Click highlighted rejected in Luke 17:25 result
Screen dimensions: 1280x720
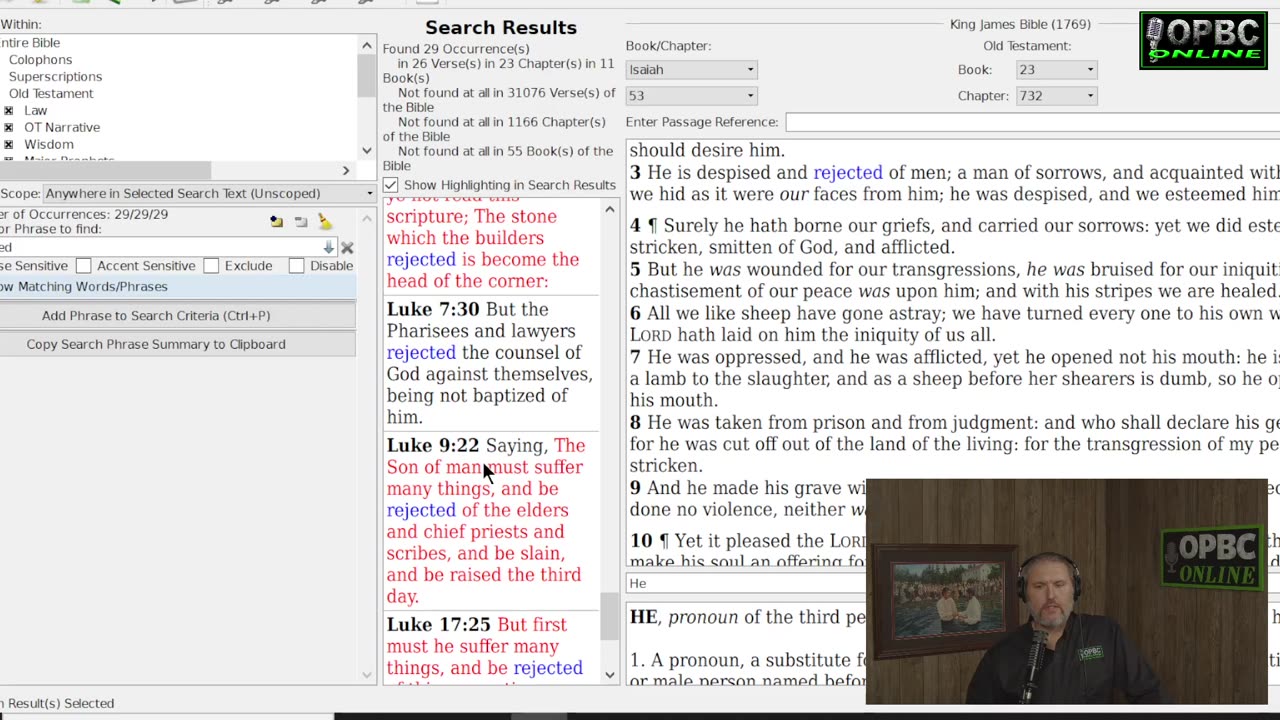click(x=548, y=668)
